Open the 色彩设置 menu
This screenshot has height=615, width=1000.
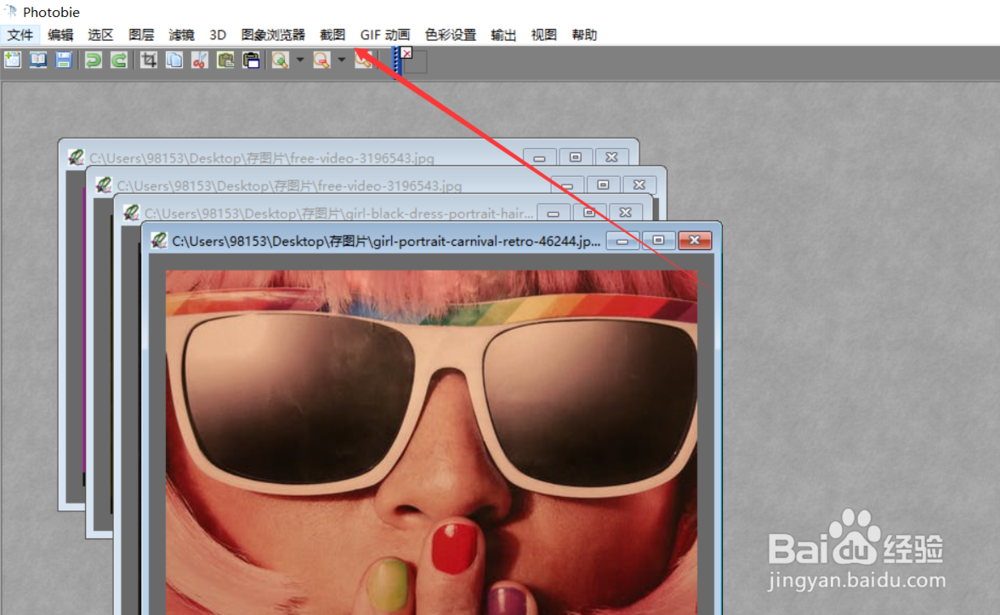click(x=450, y=34)
